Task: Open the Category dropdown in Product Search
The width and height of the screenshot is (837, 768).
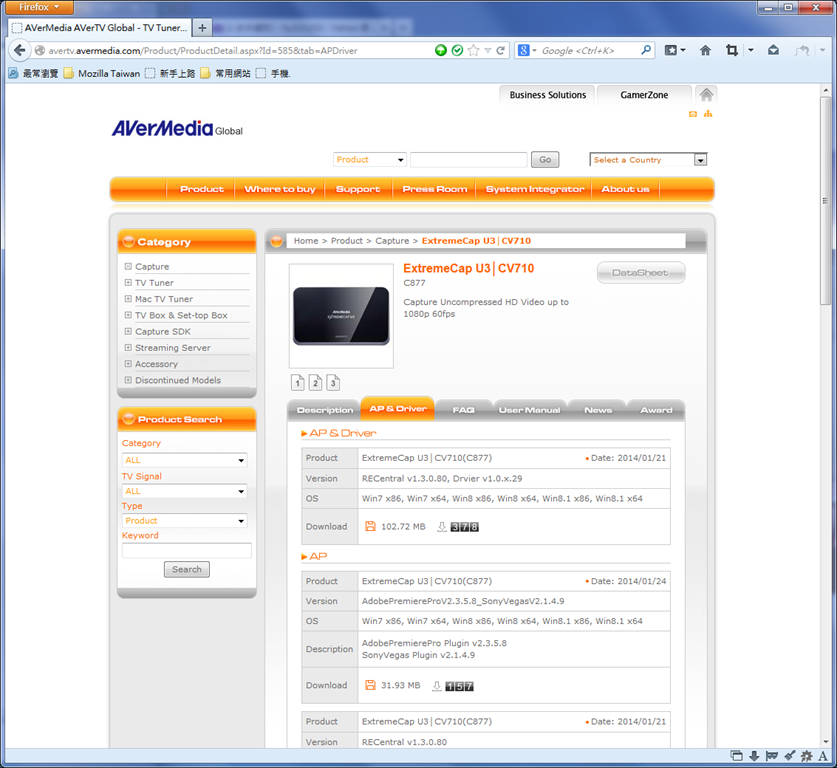Action: click(185, 460)
